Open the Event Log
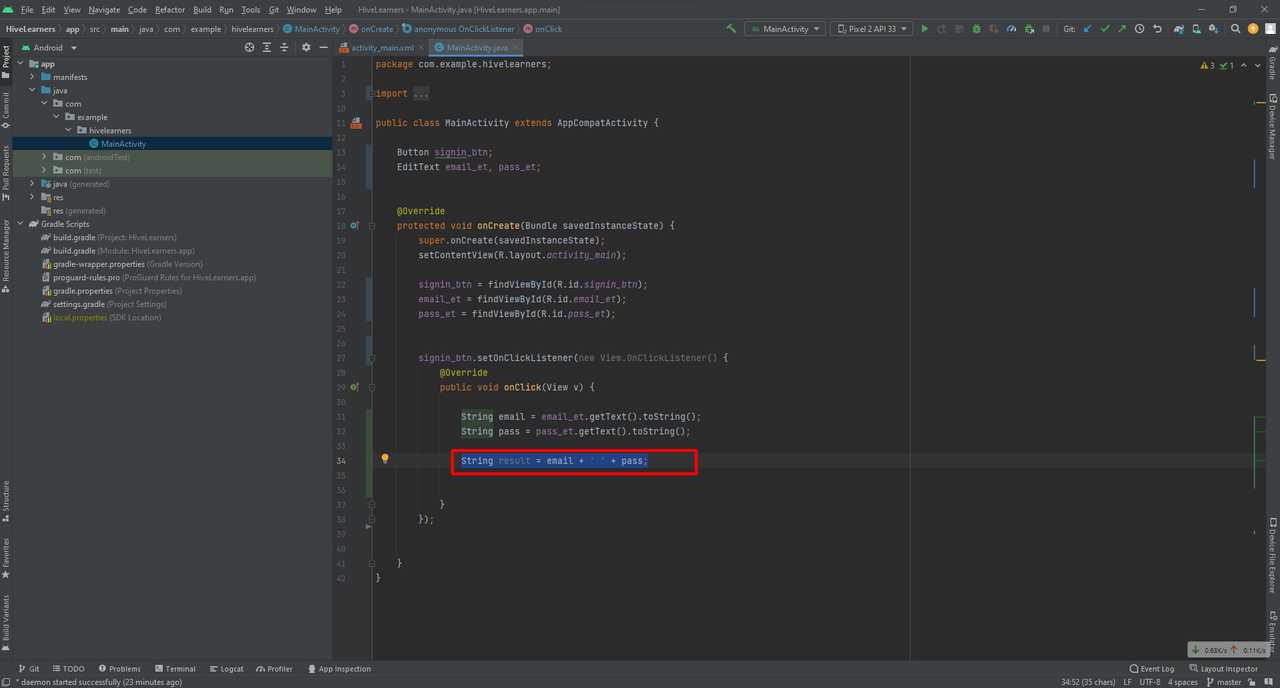This screenshot has height=688, width=1280. (x=1151, y=669)
